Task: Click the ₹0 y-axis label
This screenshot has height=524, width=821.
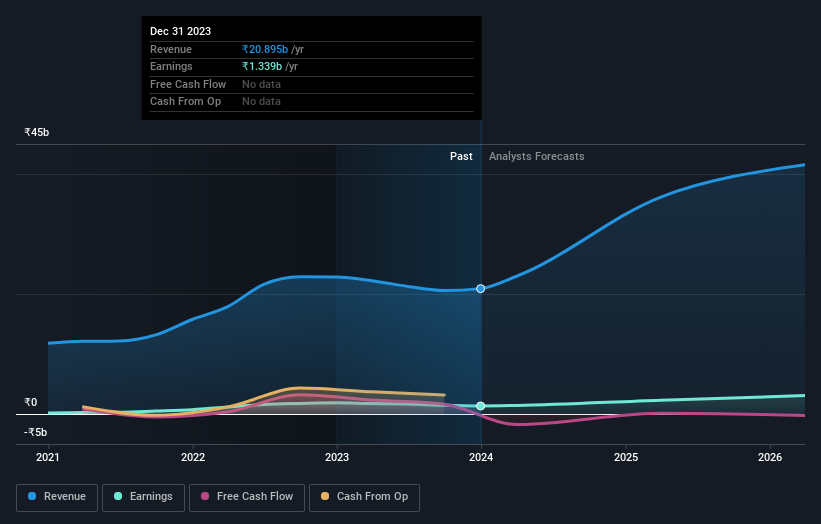Action: click(31, 403)
